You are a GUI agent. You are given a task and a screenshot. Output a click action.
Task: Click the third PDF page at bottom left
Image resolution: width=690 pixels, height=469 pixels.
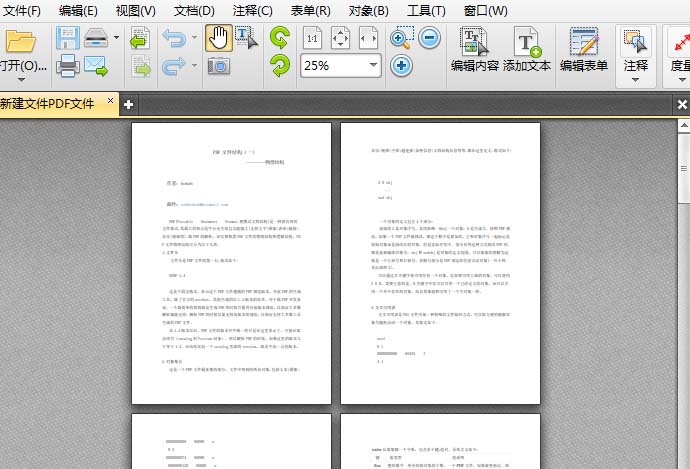(231, 441)
